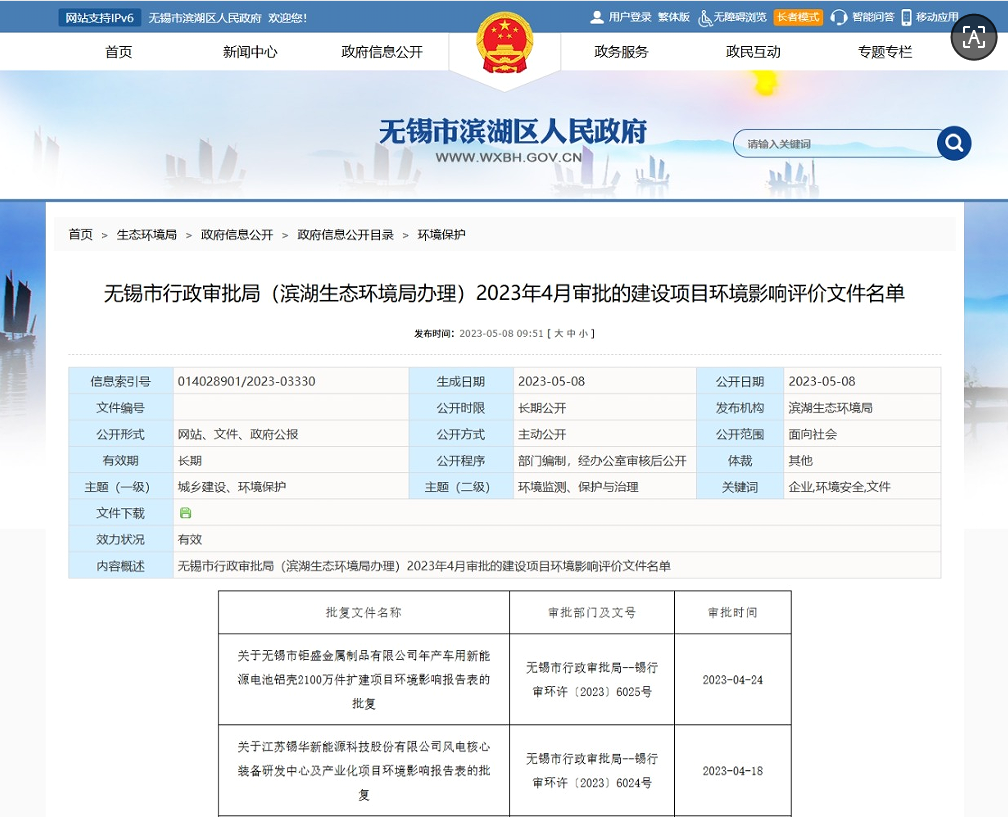Go to 生态环境局 breadcrumb link
1008x817 pixels.
click(147, 235)
